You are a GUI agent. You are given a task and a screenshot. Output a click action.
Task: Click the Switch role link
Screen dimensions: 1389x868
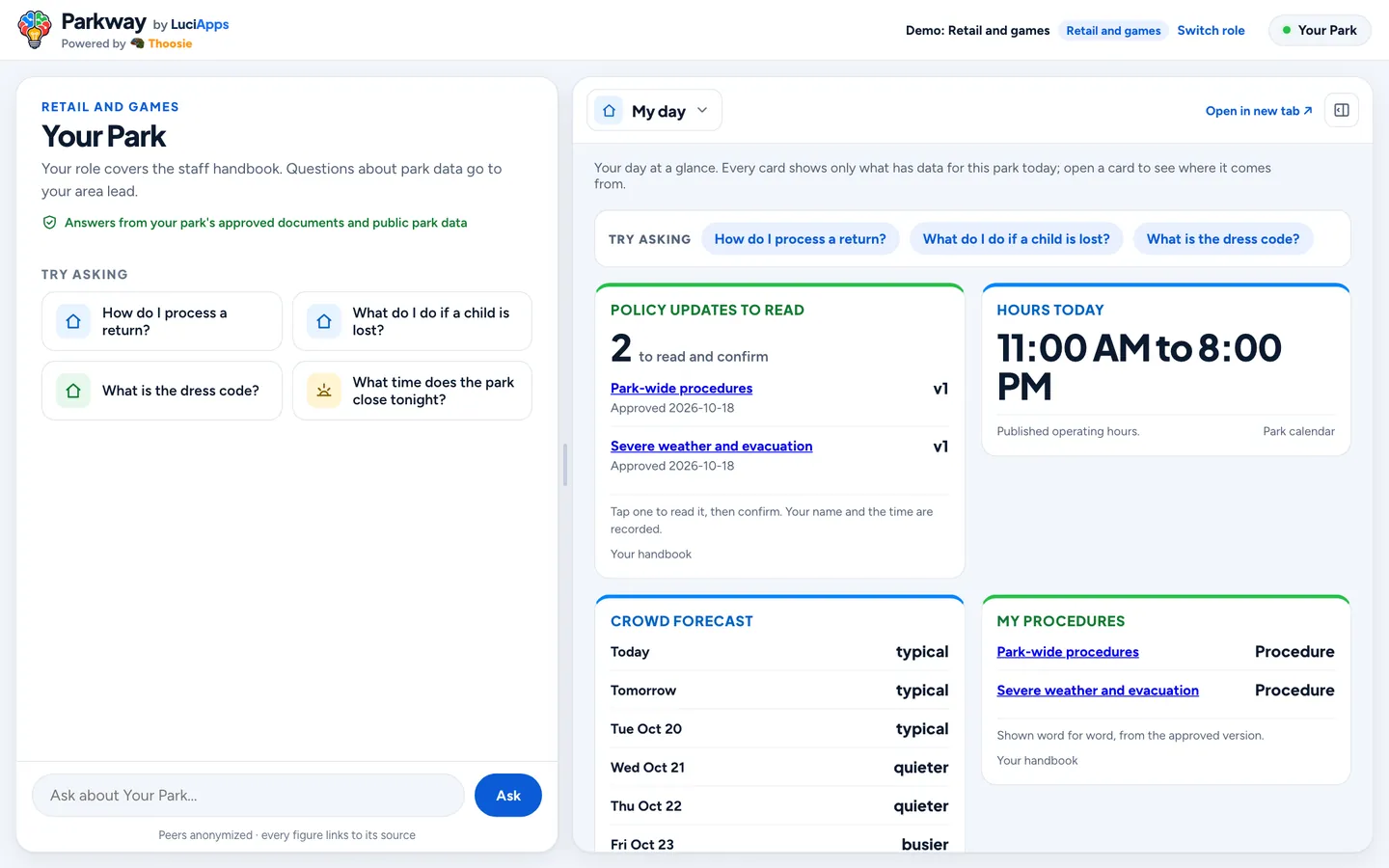pyautogui.click(x=1211, y=30)
